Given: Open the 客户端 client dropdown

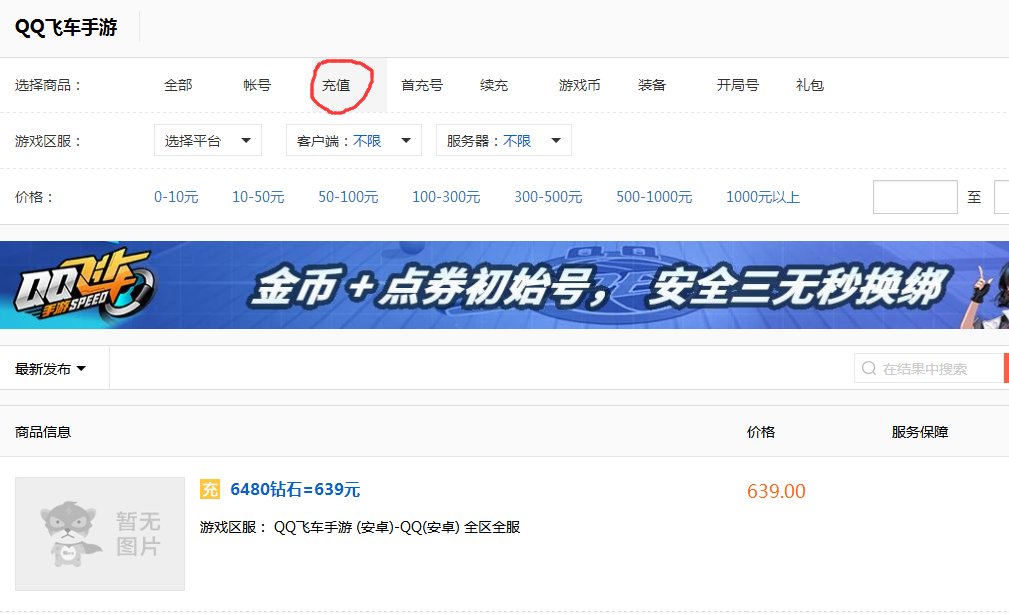Looking at the screenshot, I should pyautogui.click(x=355, y=140).
